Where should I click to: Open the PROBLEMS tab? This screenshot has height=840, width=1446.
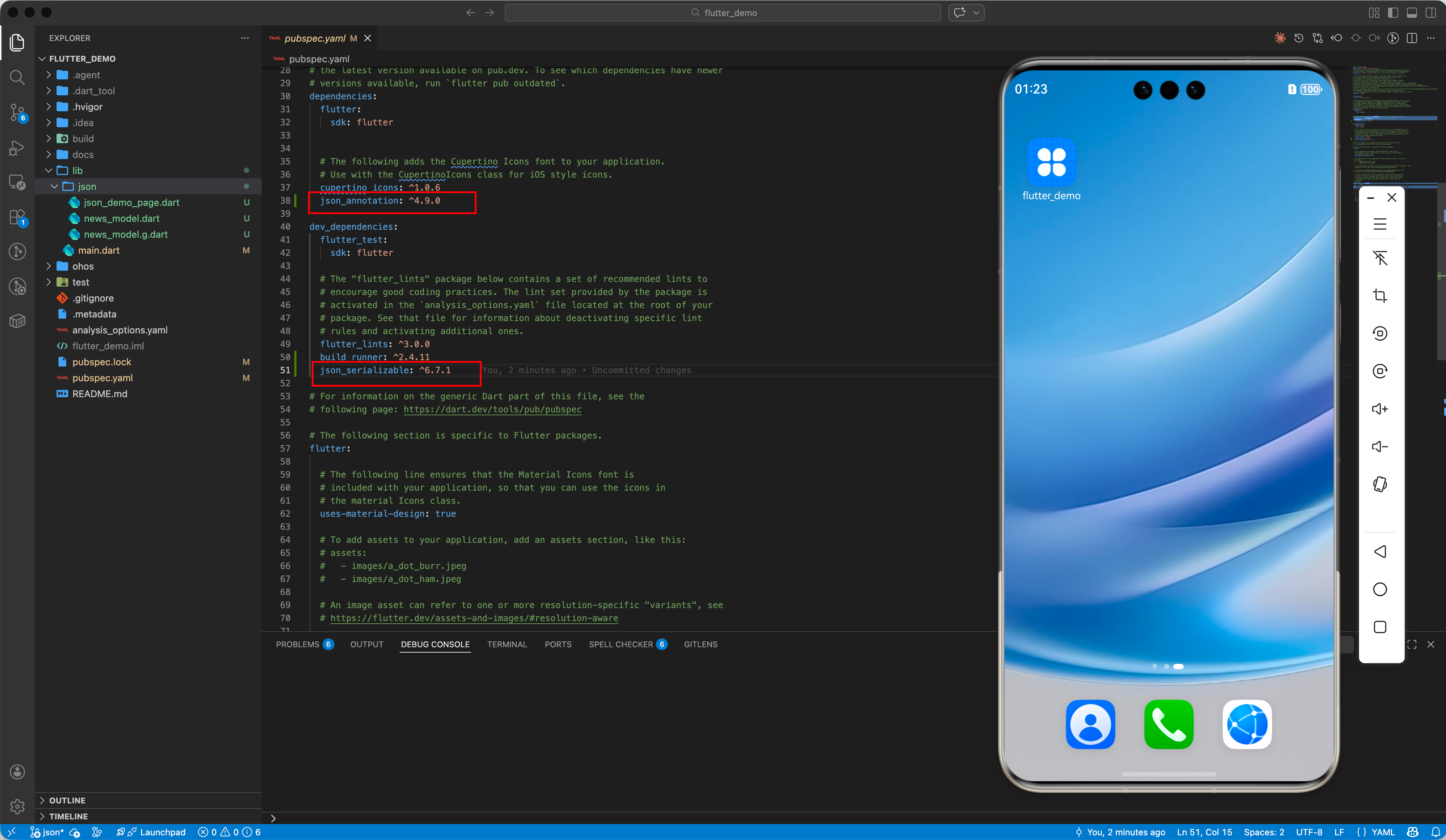(297, 644)
